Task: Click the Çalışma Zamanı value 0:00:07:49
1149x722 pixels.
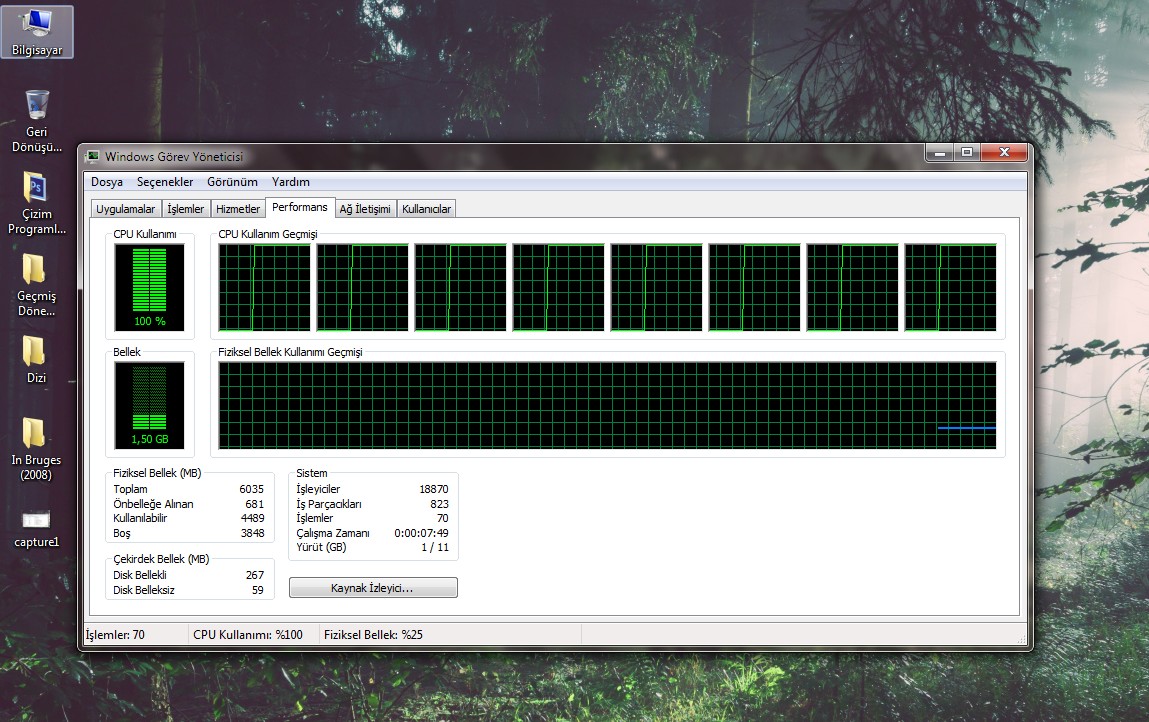Action: [421, 533]
